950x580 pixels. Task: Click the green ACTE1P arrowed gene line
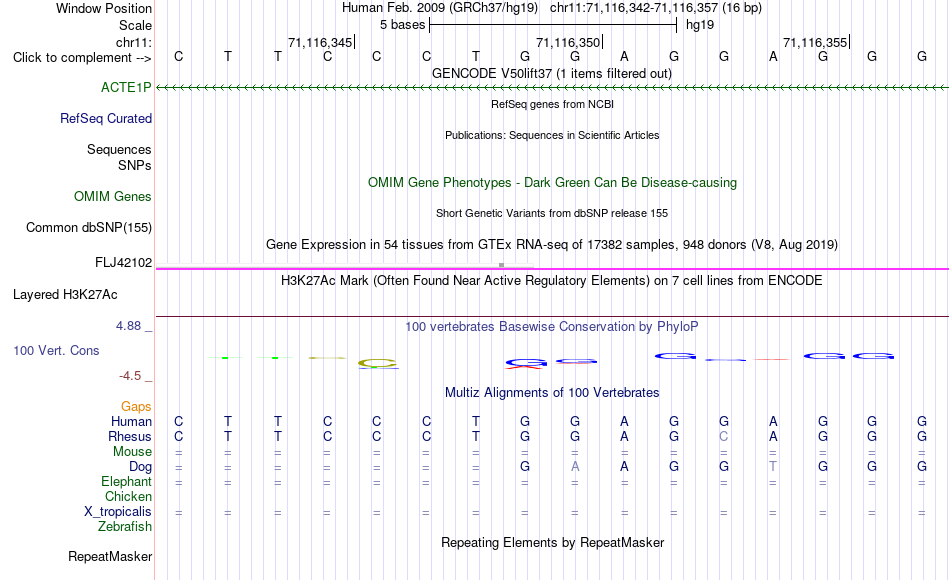click(x=552, y=88)
